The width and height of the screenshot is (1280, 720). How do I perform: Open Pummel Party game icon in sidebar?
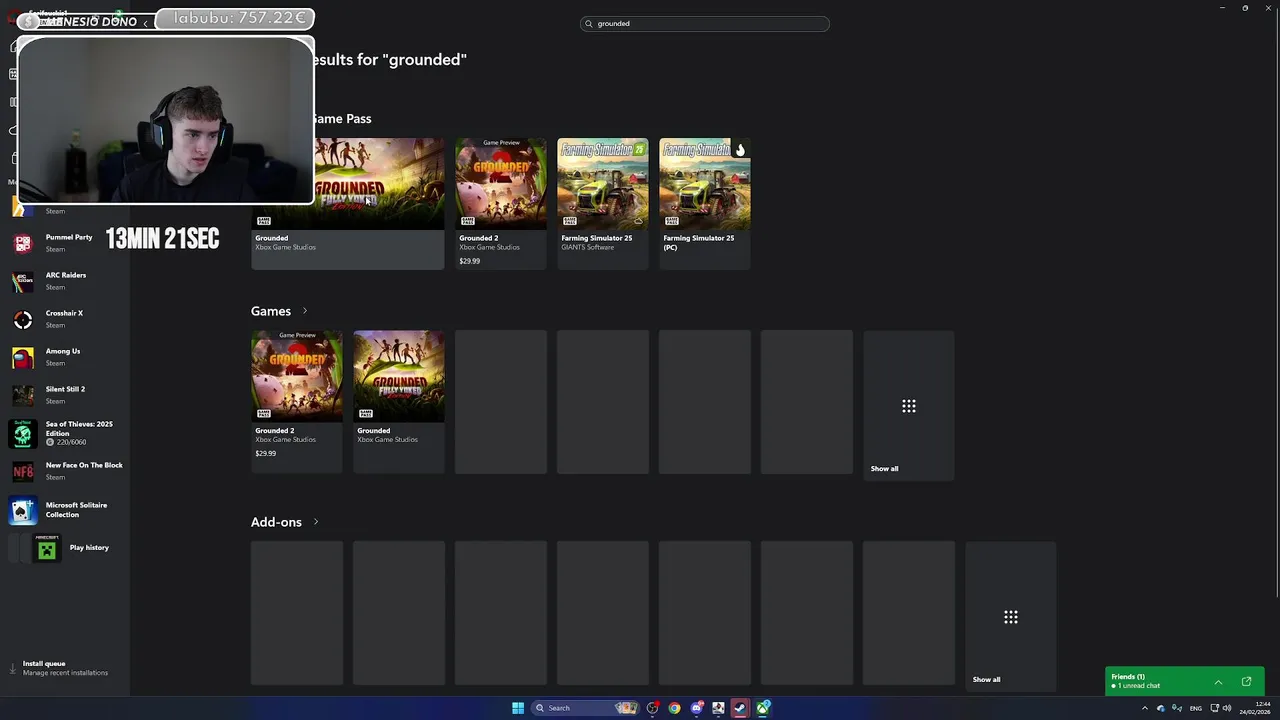pos(23,243)
